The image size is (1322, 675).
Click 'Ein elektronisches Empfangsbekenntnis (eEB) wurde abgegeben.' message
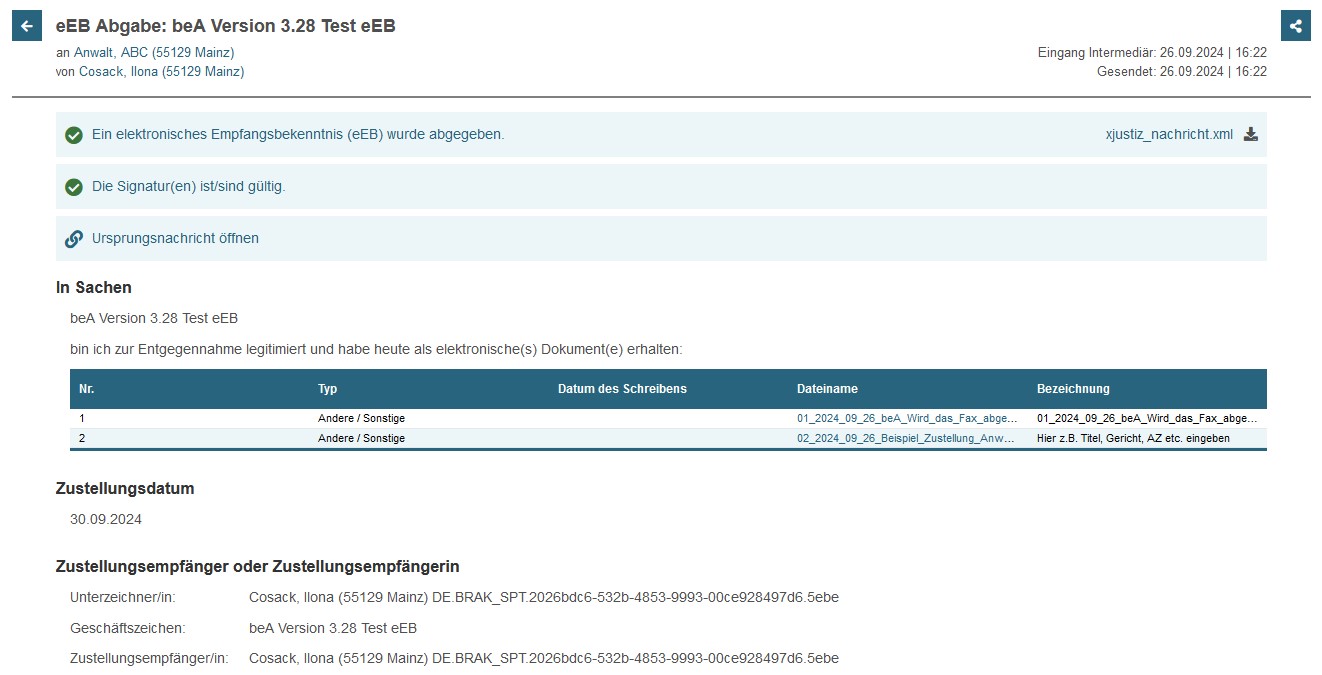[298, 135]
